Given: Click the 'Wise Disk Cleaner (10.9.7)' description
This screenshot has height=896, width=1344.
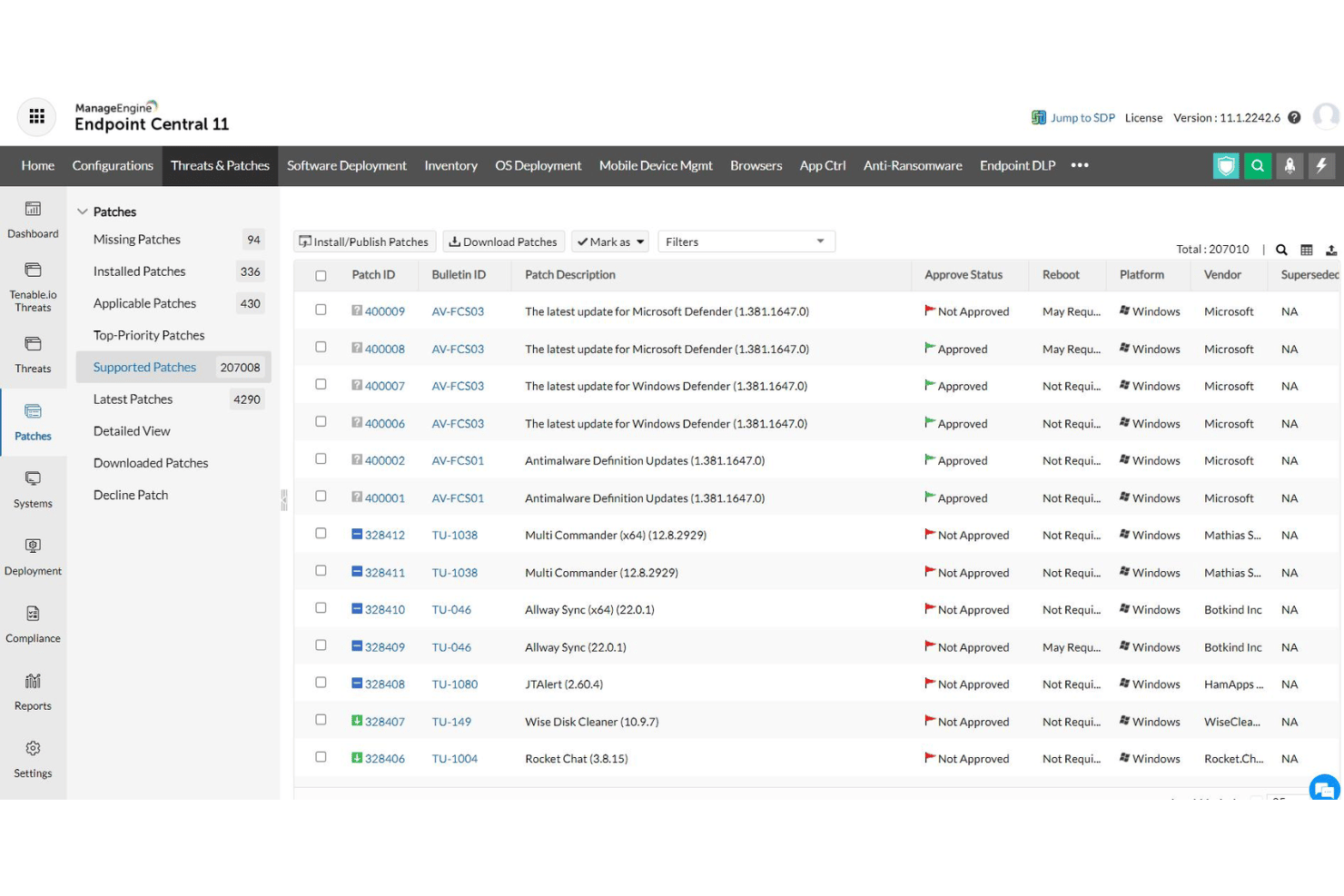Looking at the screenshot, I should 592,722.
